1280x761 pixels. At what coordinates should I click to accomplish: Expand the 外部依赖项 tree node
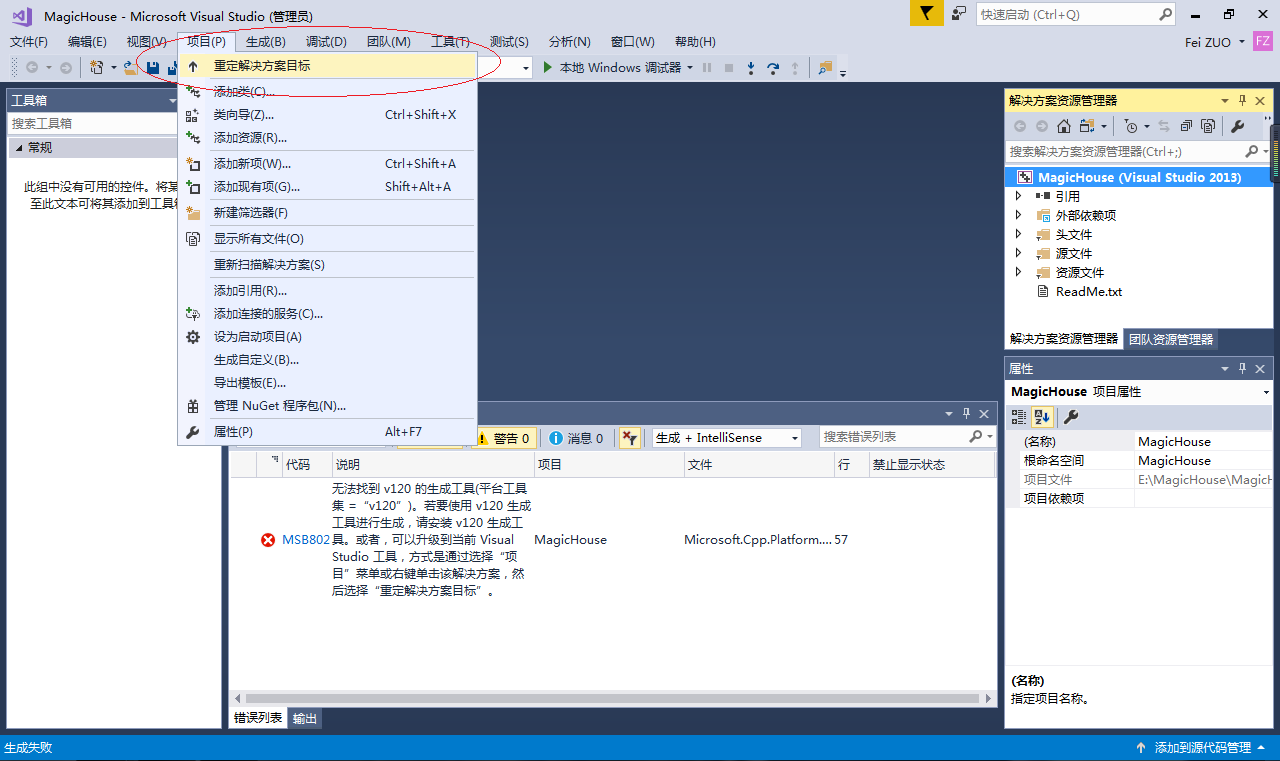[x=1019, y=215]
